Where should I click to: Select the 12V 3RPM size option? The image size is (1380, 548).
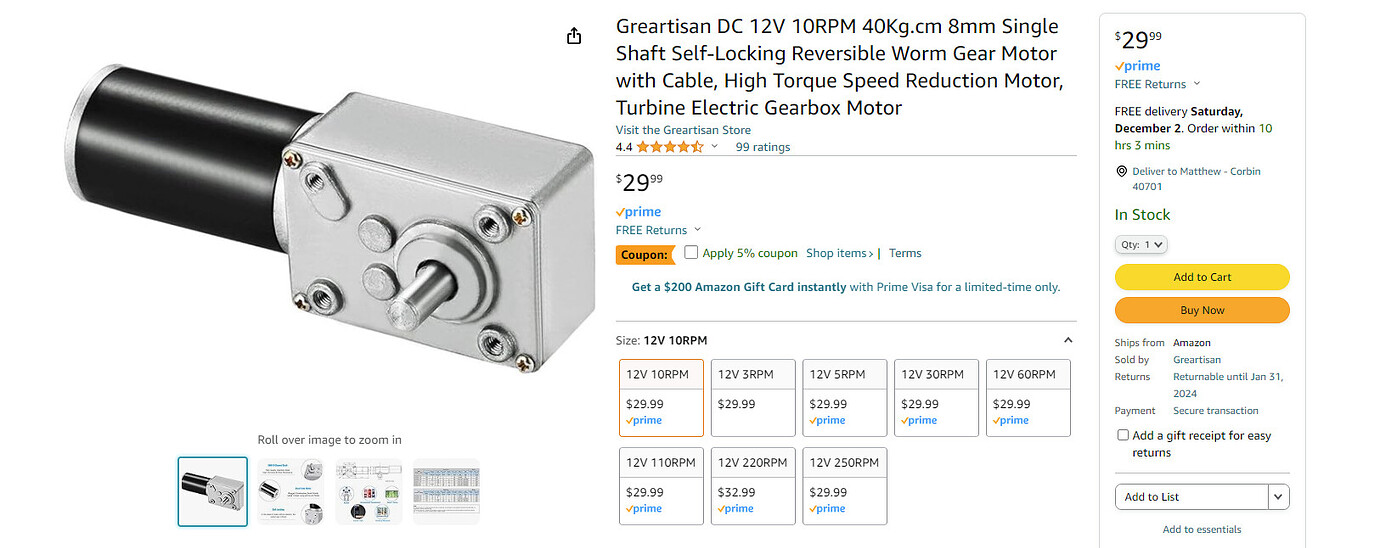(x=753, y=397)
